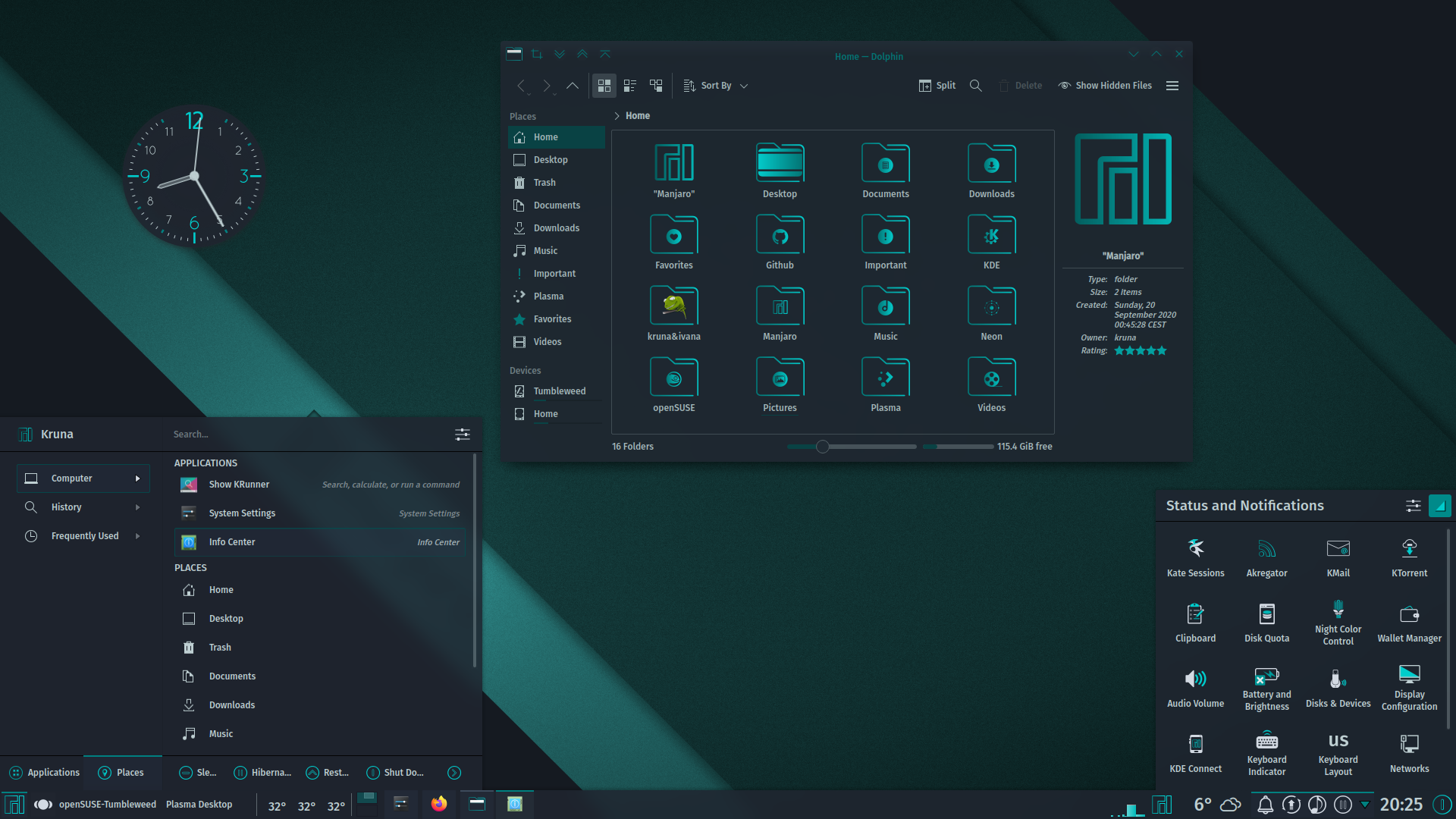
Task: Open Battery and Brightness settings
Action: pos(1267,688)
